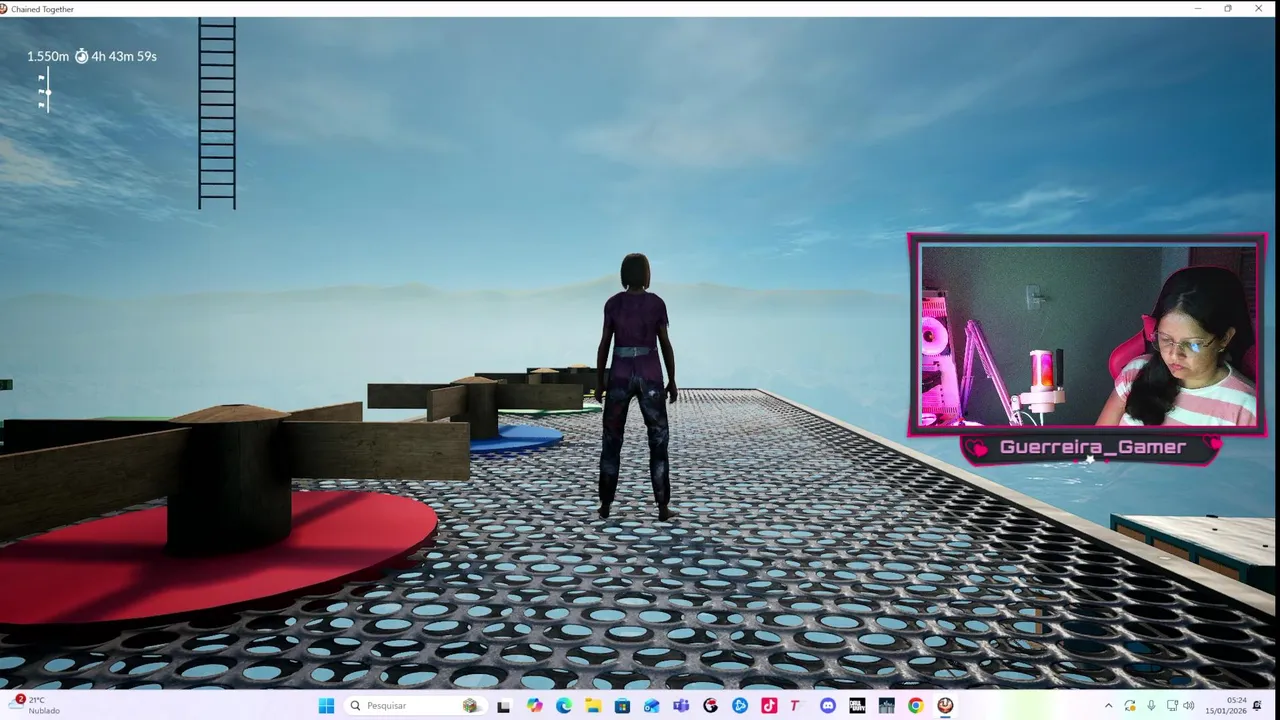Click the Pesquisar search box

click(416, 706)
